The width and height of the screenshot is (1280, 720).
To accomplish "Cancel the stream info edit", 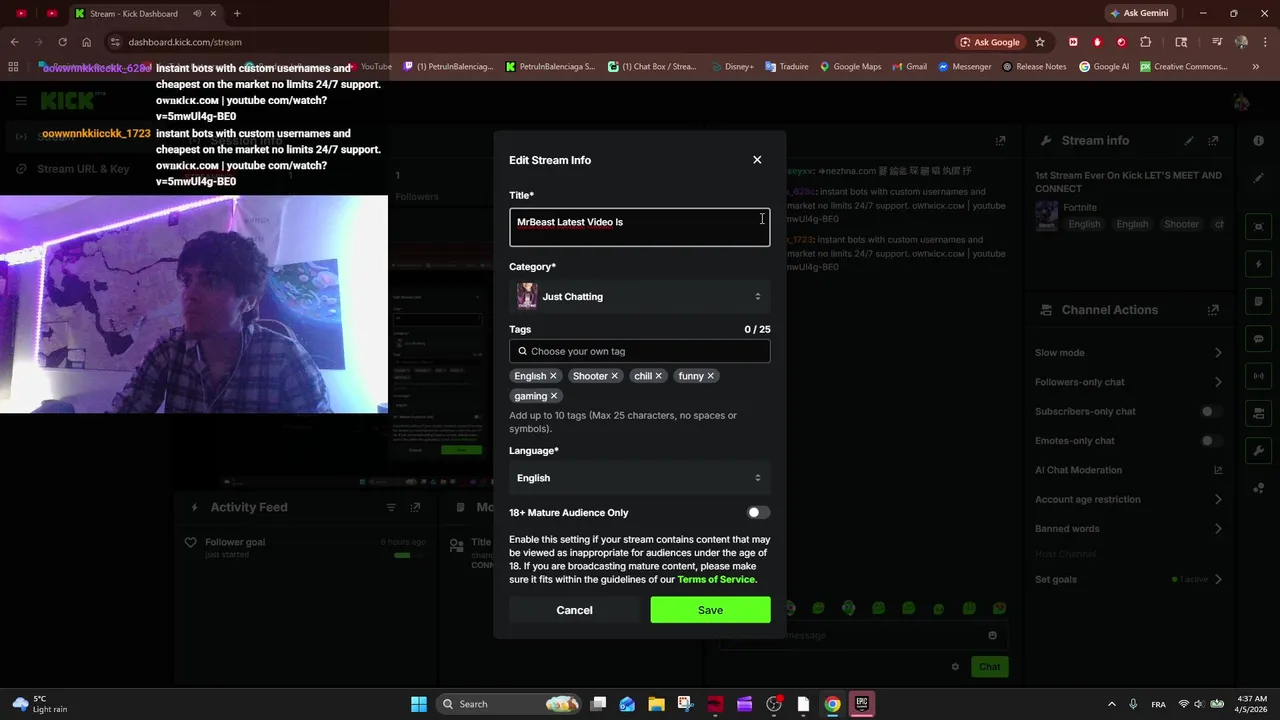I will point(574,610).
